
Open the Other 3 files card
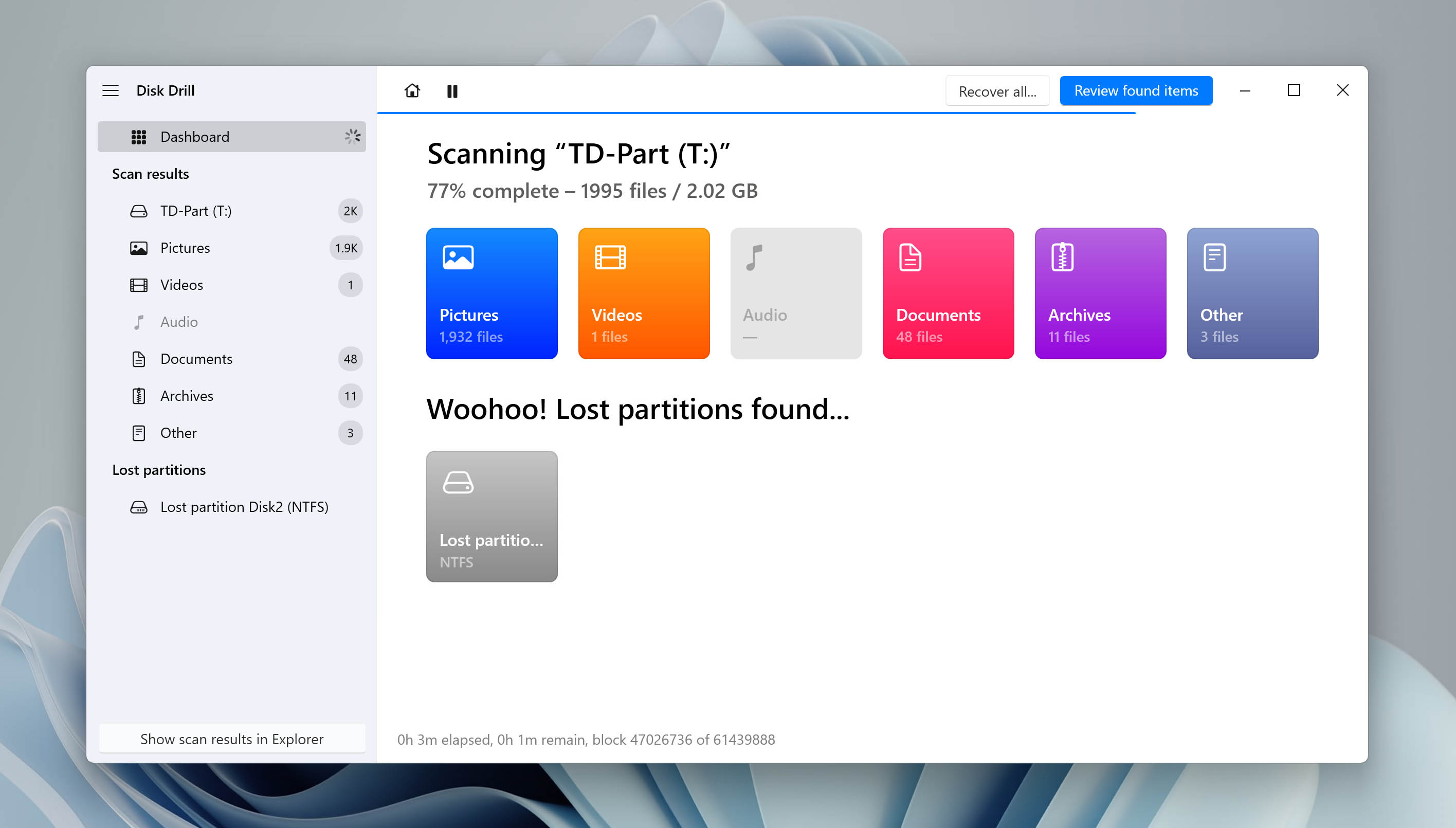coord(1252,293)
